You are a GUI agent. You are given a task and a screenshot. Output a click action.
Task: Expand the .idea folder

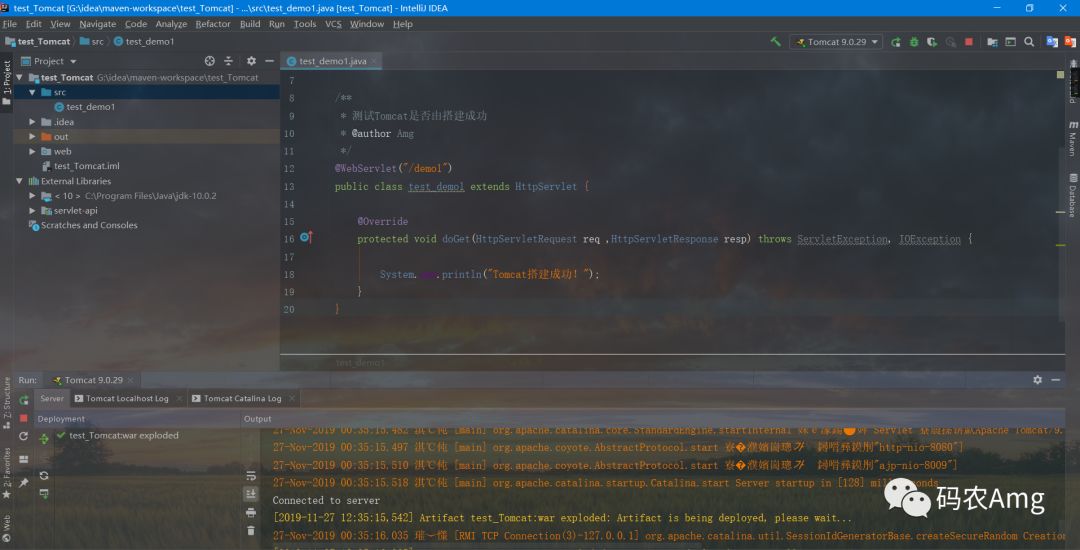pos(32,122)
